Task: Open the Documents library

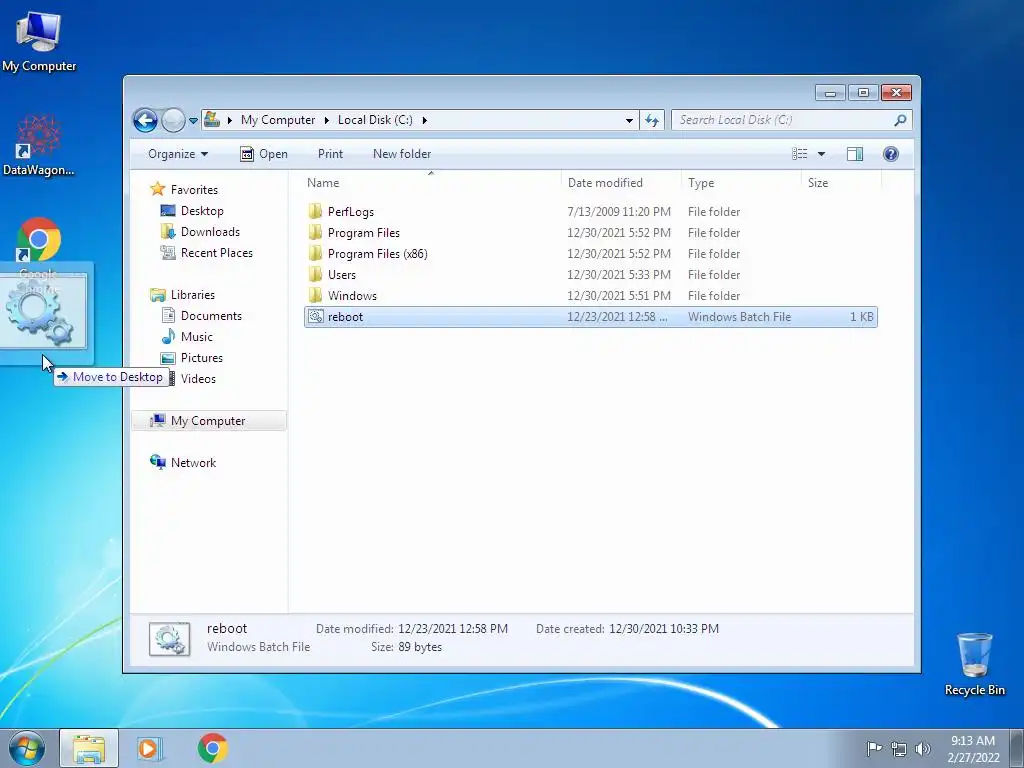Action: point(211,316)
